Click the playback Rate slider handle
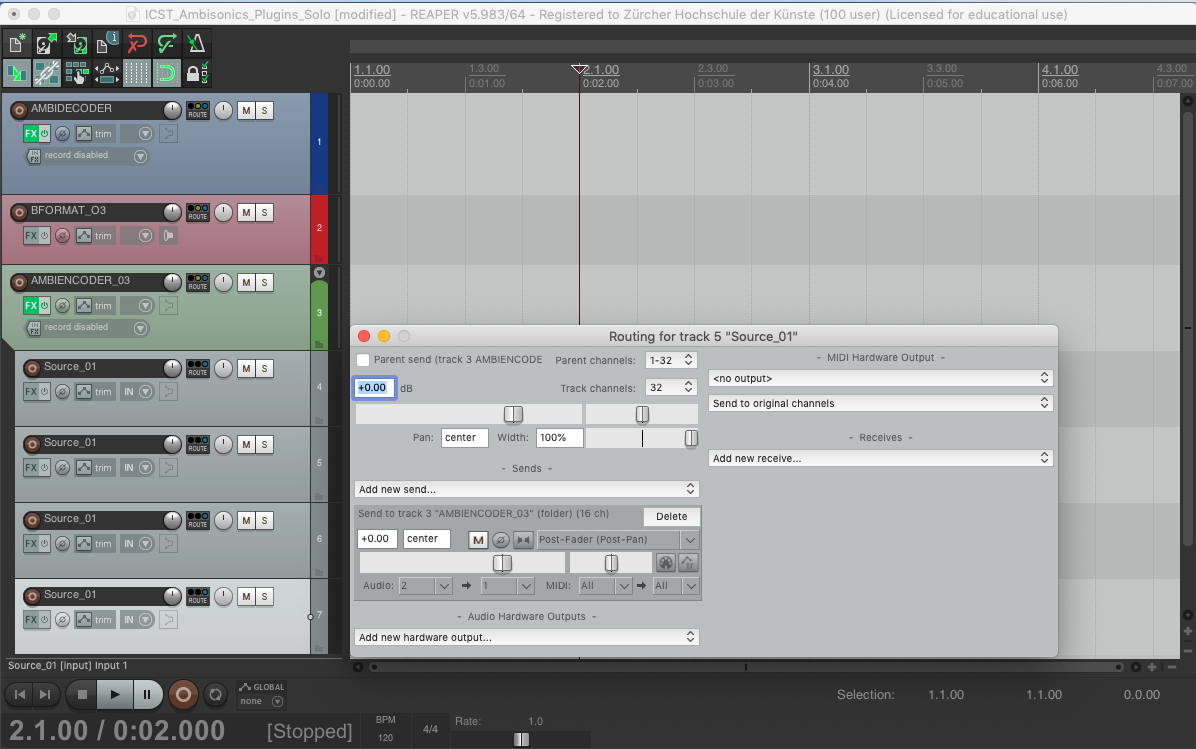 tap(521, 740)
